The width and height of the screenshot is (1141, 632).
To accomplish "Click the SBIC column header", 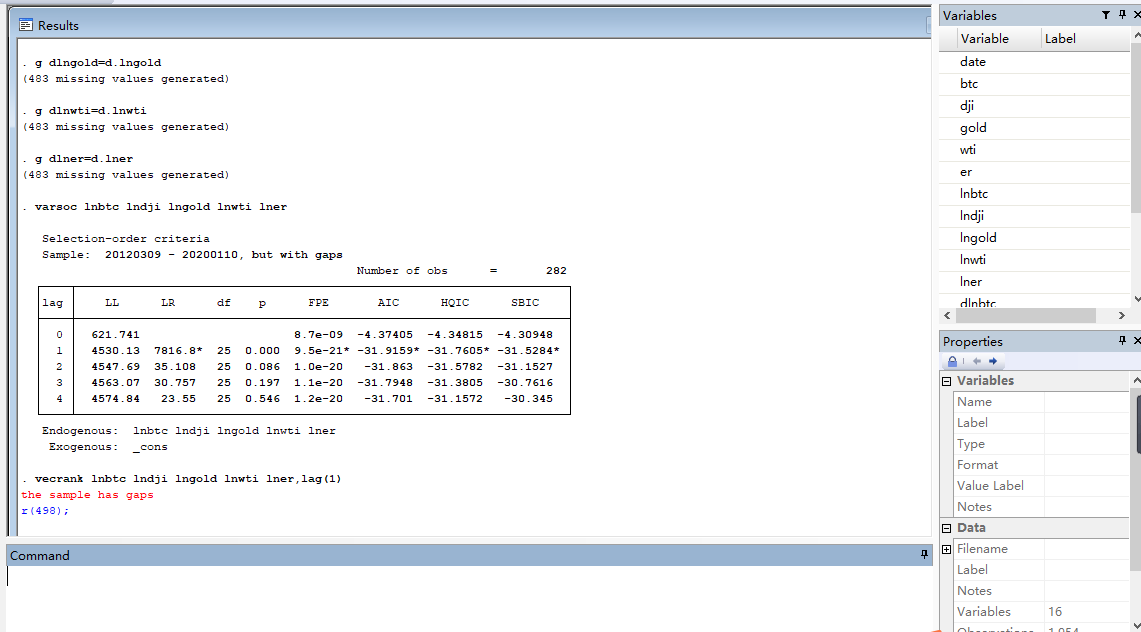I will (x=525, y=303).
